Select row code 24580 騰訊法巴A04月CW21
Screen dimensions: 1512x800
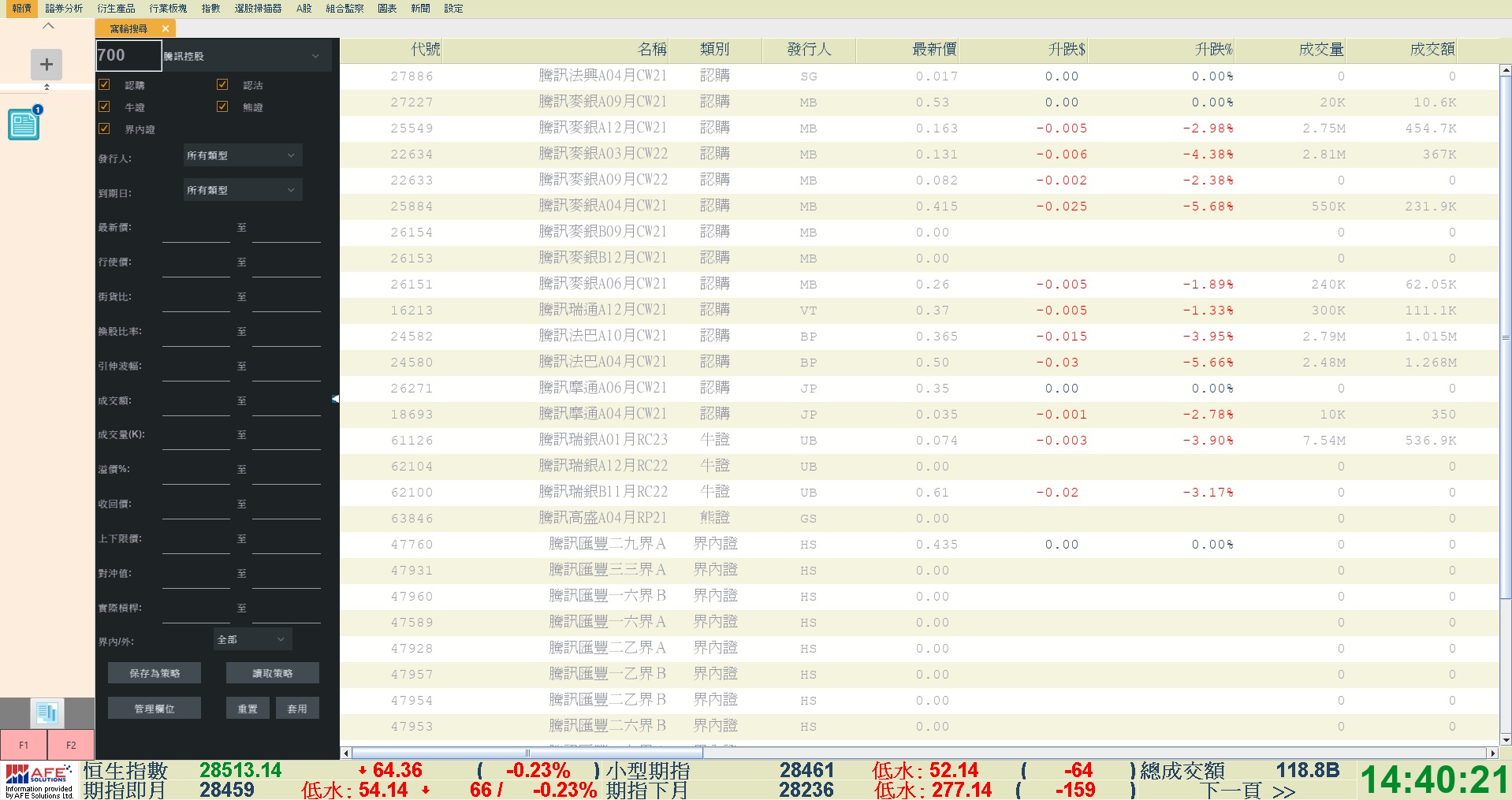(919, 363)
